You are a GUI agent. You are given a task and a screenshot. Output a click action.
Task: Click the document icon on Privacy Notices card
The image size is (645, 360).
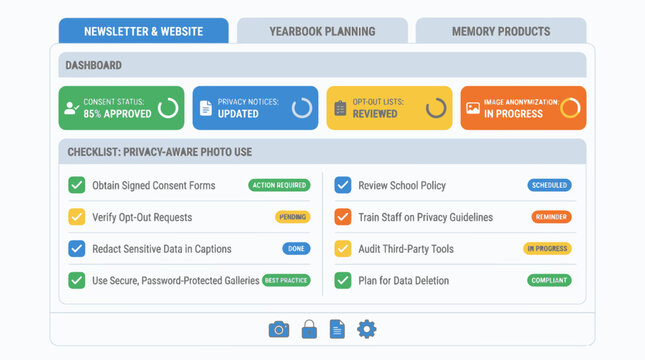pos(206,108)
